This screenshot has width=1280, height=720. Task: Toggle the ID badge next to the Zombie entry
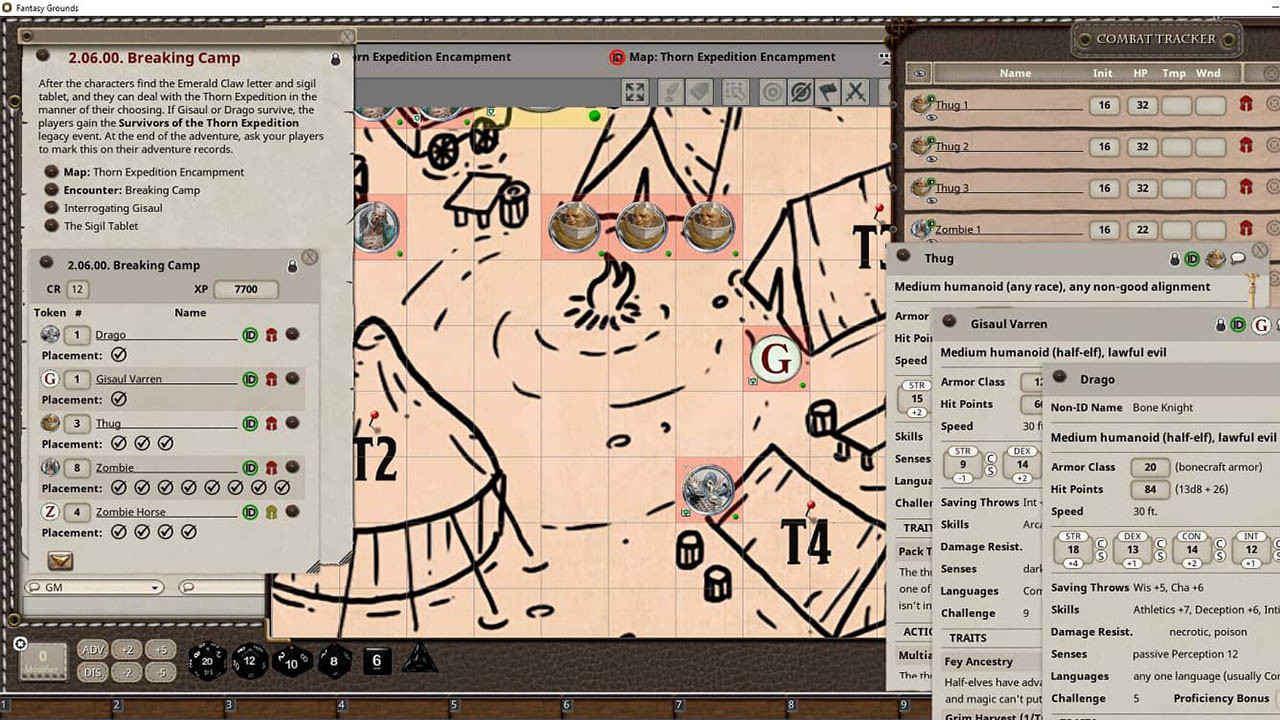(x=250, y=467)
